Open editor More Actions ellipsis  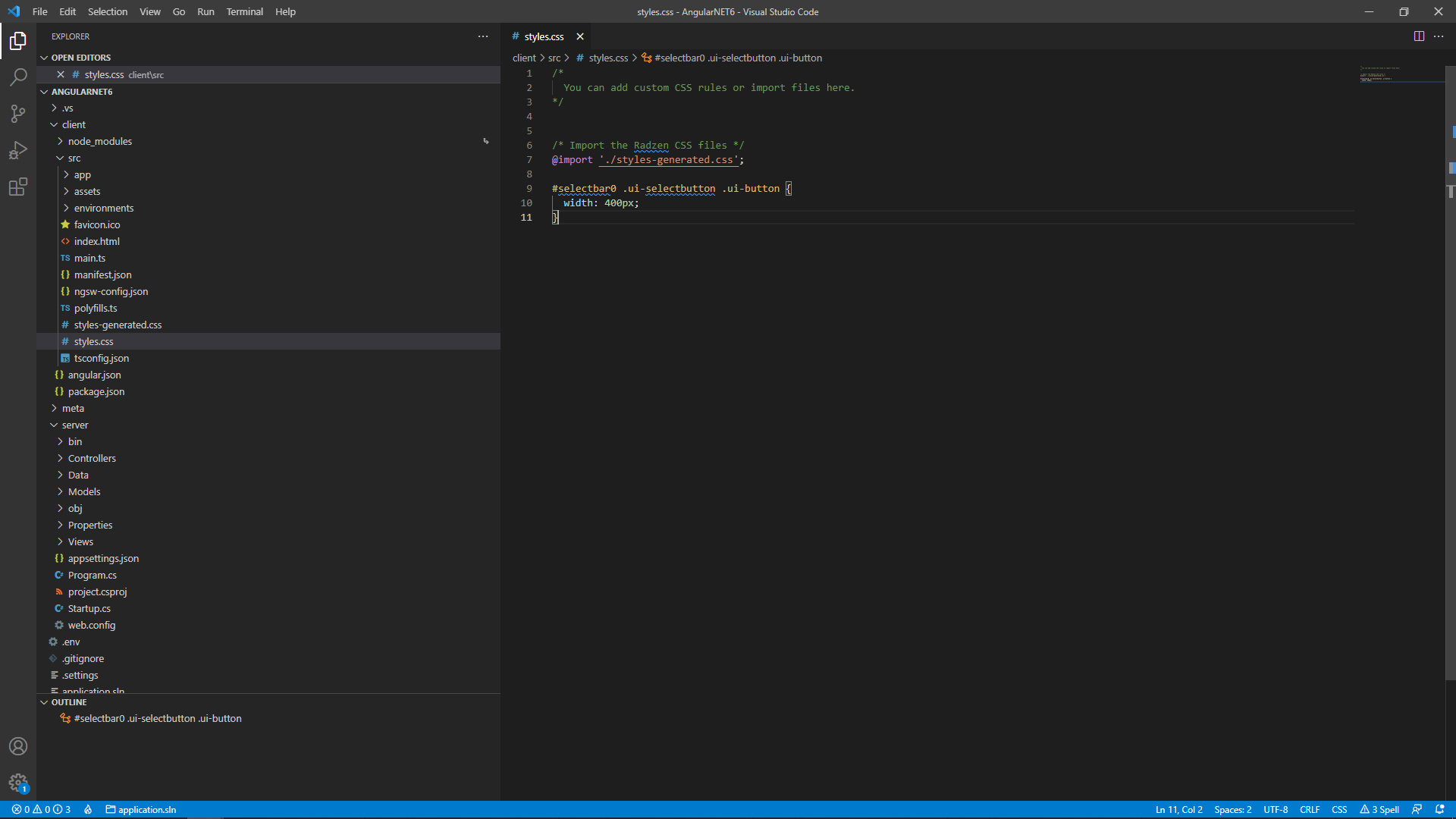[1439, 36]
